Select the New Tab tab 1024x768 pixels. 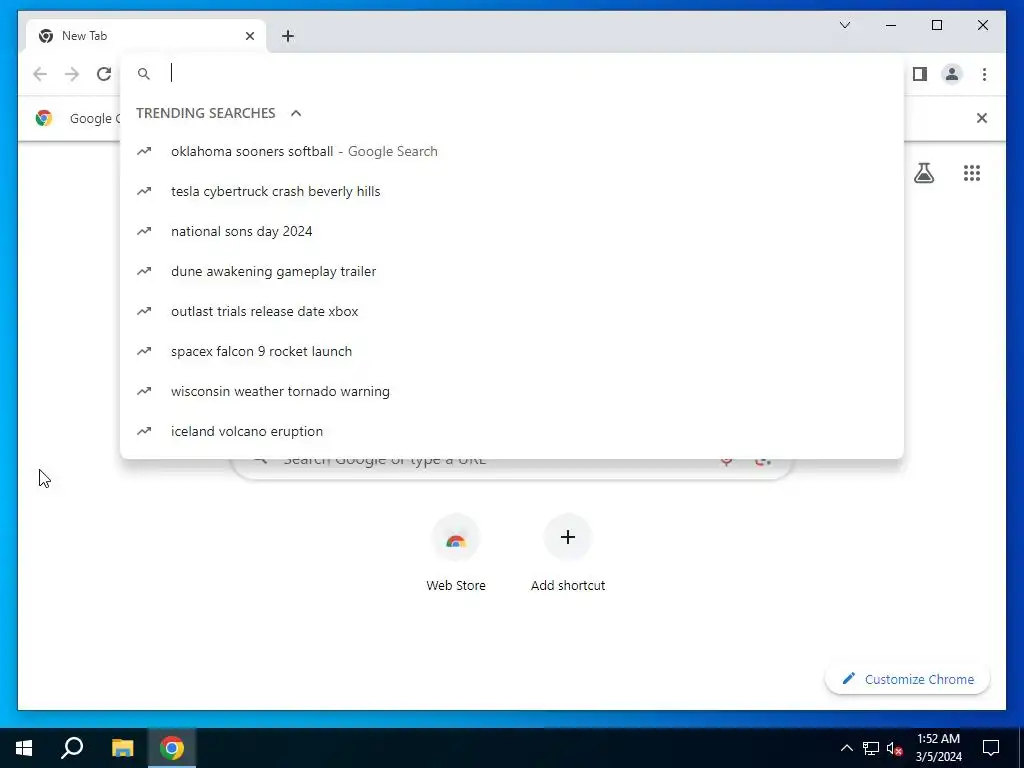(x=146, y=36)
